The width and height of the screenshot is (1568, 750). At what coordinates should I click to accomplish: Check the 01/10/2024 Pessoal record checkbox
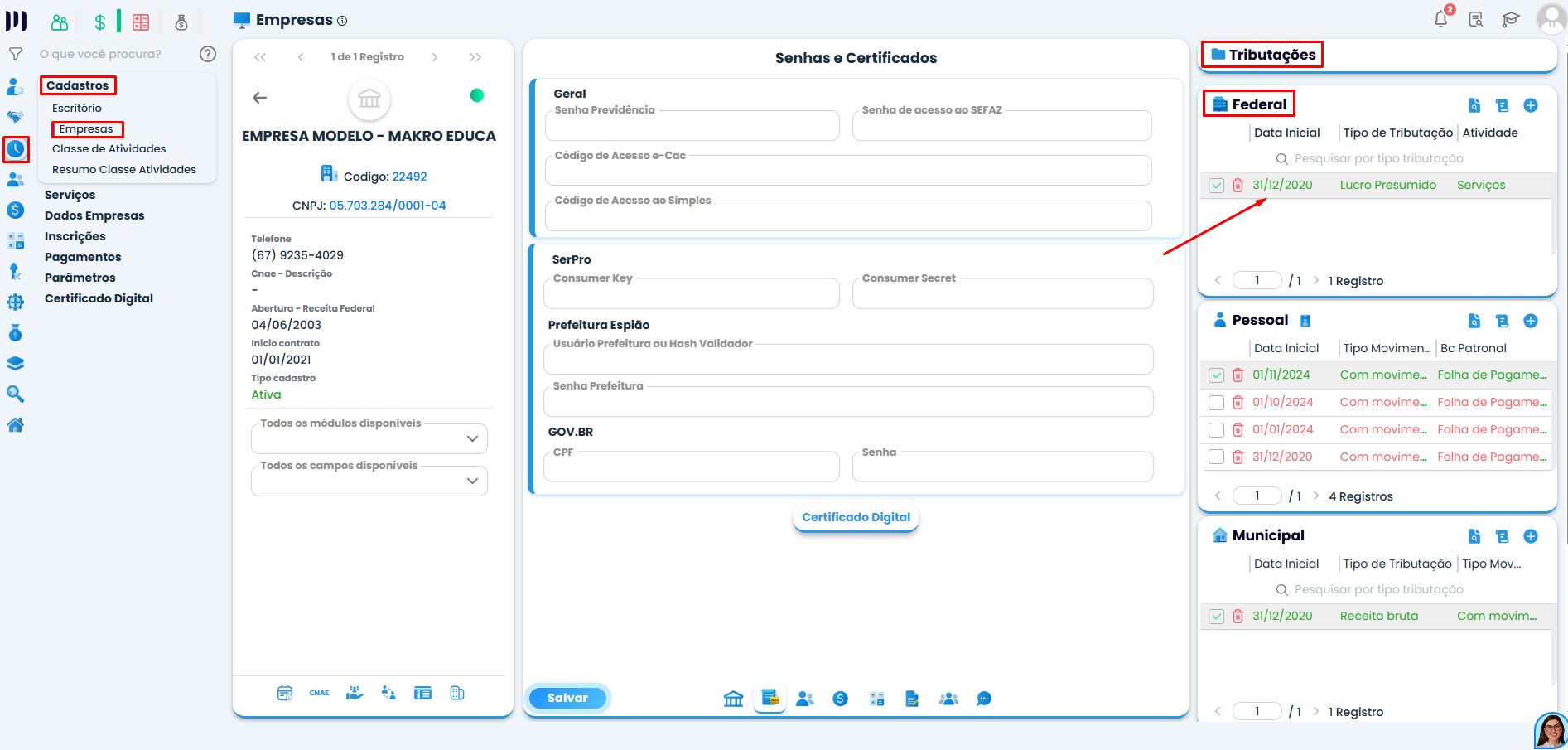1216,403
